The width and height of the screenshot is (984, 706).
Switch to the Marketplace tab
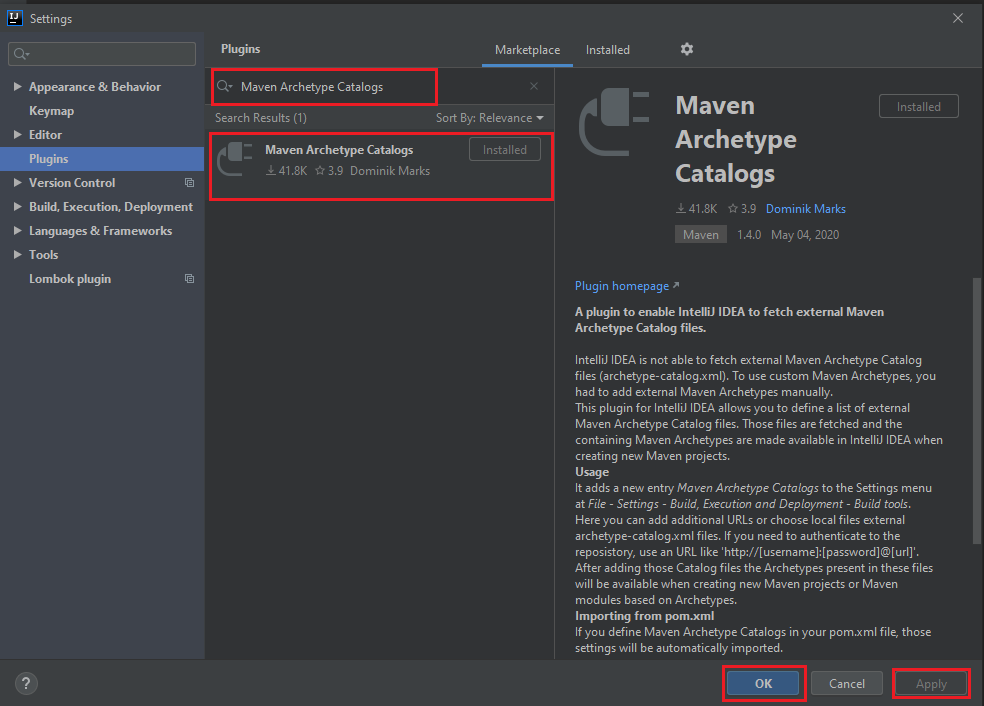coord(527,50)
